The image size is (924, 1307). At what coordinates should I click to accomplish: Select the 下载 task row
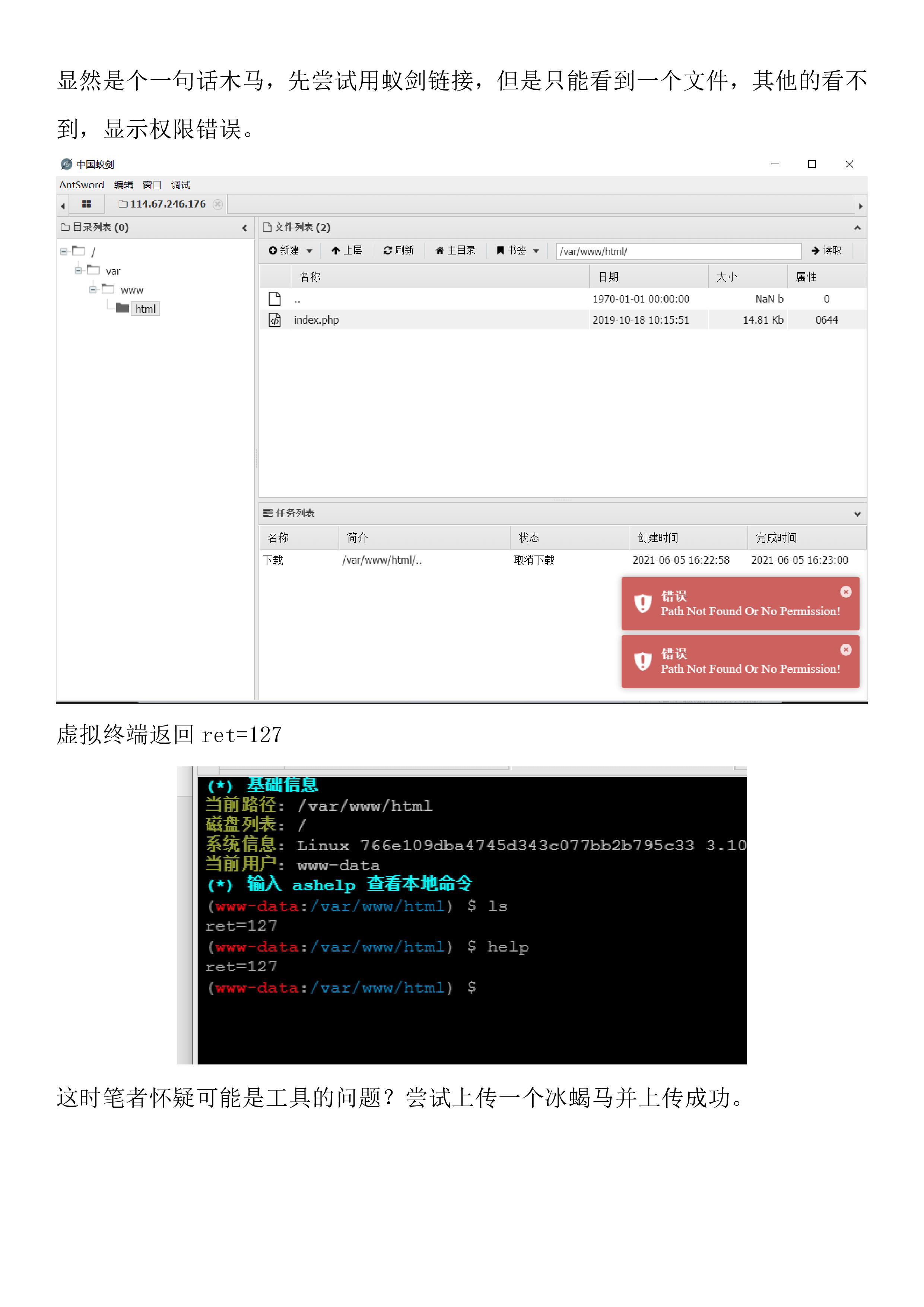coord(563,560)
